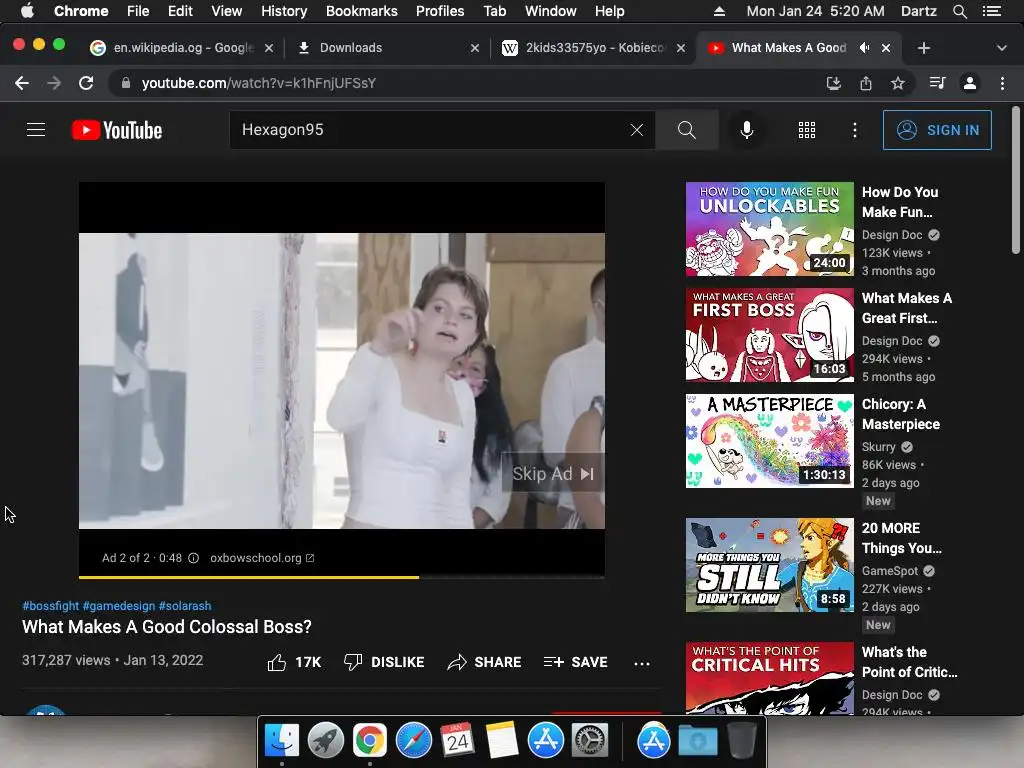Open the Bookmarks menu

[x=362, y=11]
